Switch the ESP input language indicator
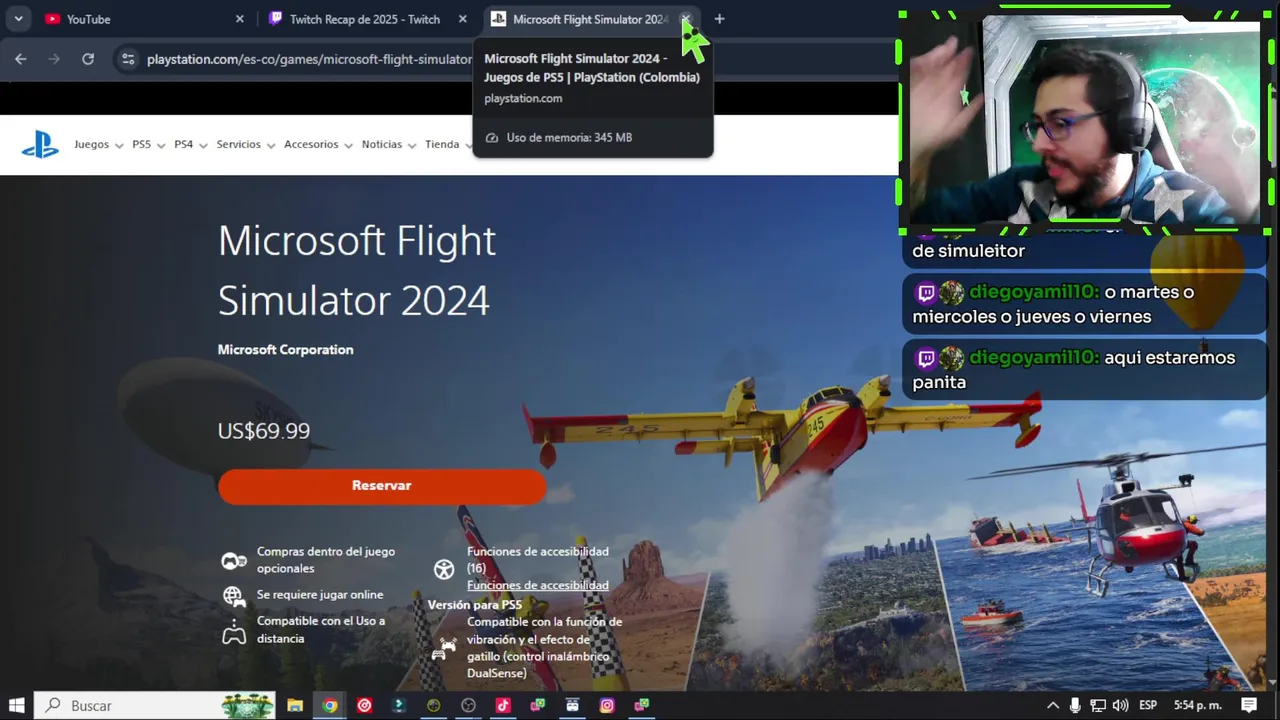 pyautogui.click(x=1148, y=705)
